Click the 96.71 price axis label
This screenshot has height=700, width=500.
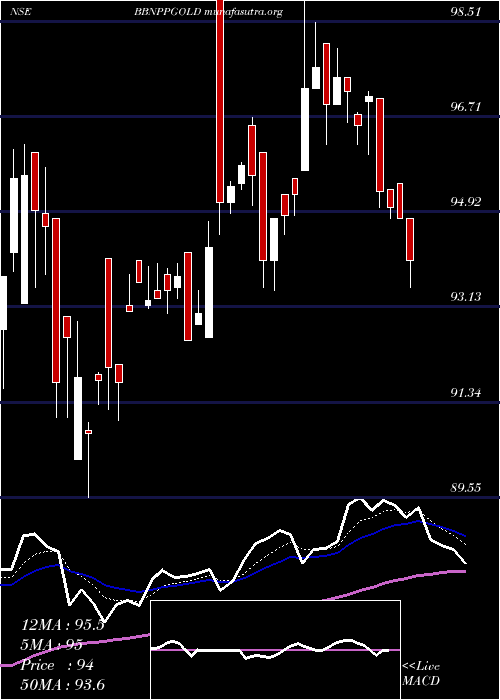click(466, 107)
